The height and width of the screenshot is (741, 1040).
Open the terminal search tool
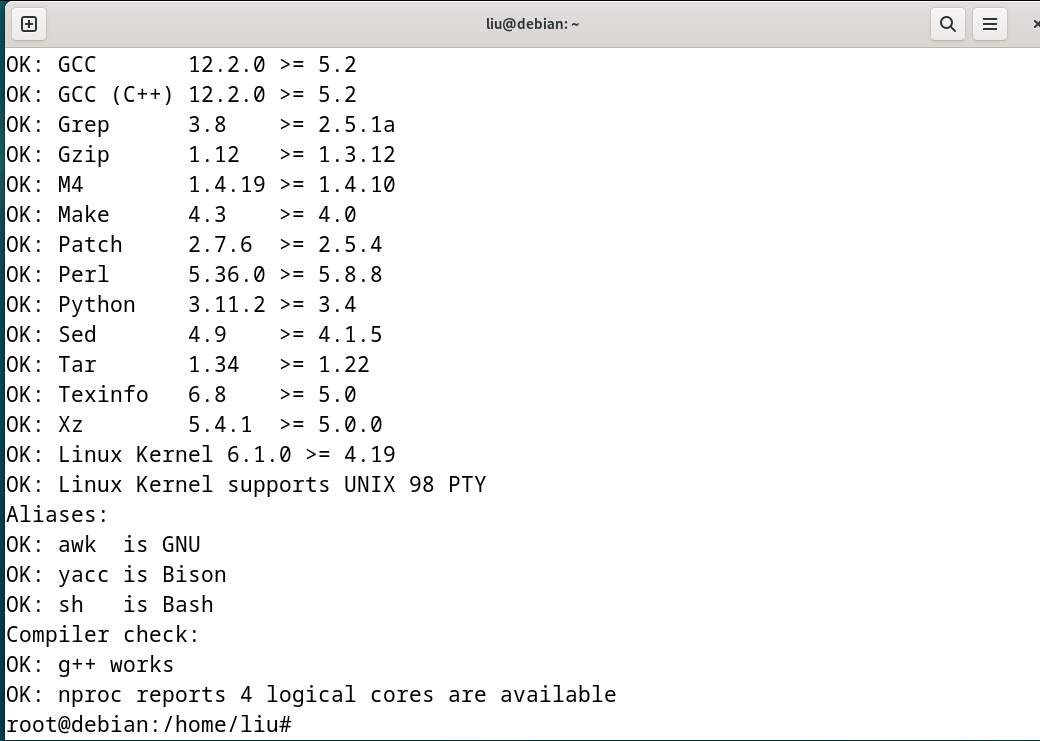pos(948,25)
